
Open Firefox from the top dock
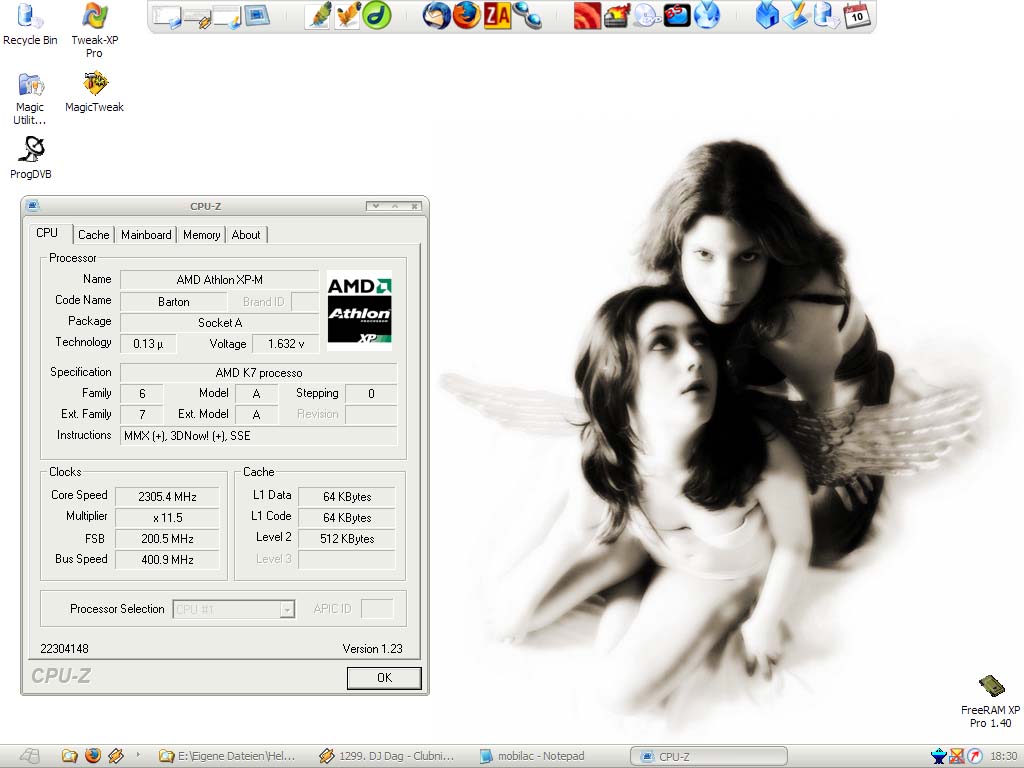coord(466,15)
